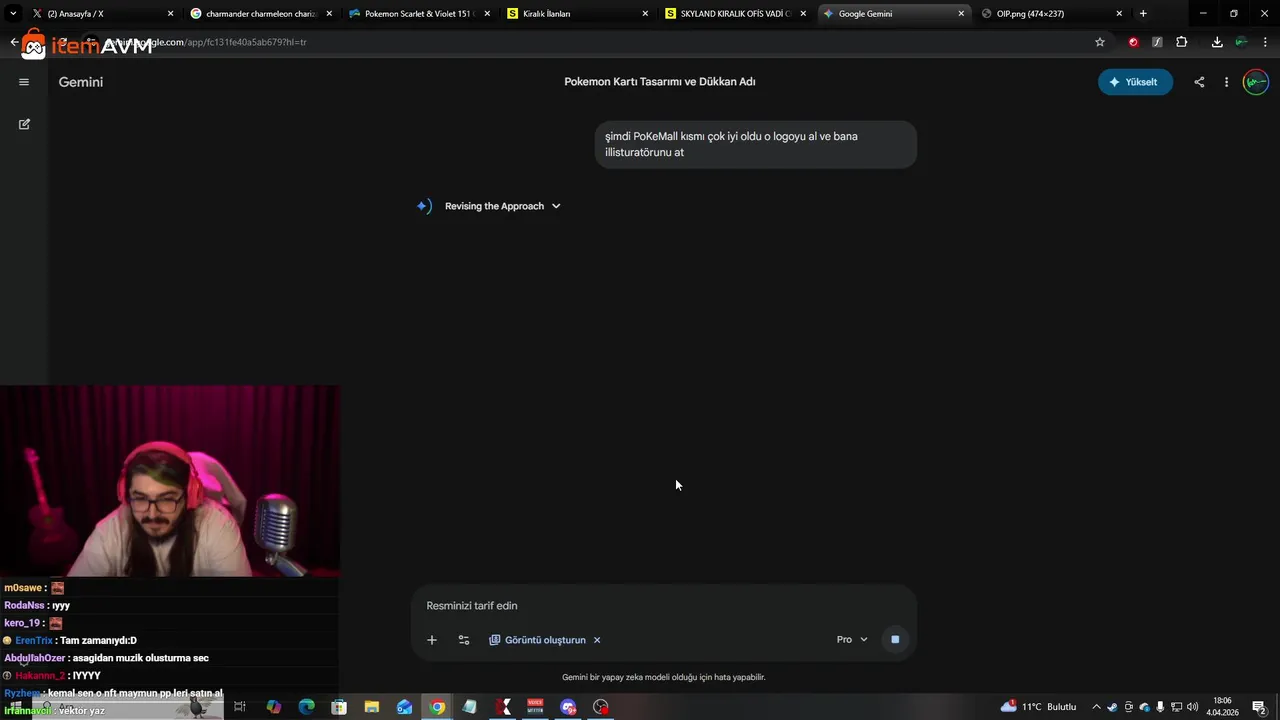Close the Pokemon Scarlet & Violet tab

pyautogui.click(x=487, y=14)
